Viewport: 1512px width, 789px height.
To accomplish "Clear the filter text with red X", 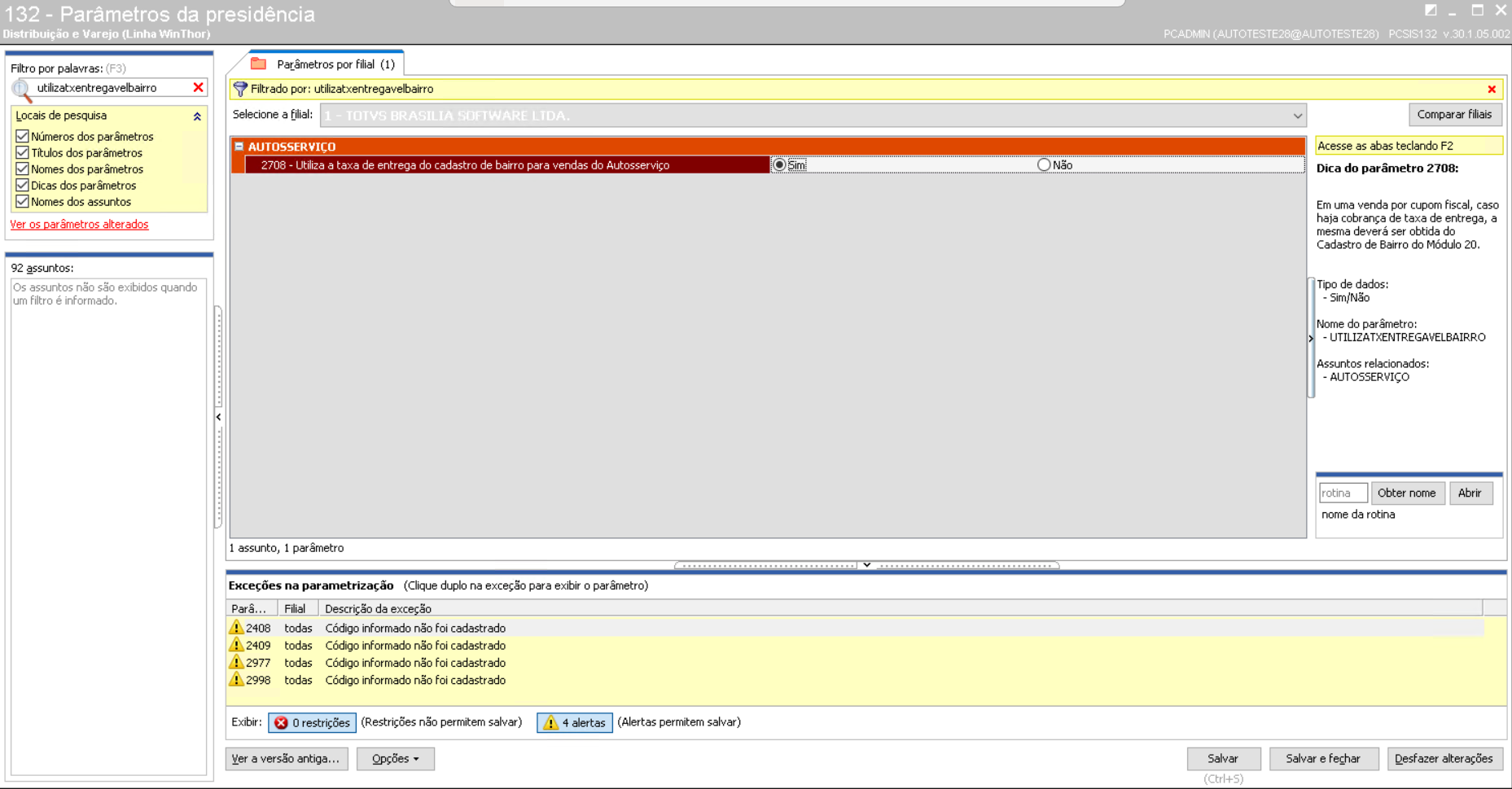I will coord(198,87).
